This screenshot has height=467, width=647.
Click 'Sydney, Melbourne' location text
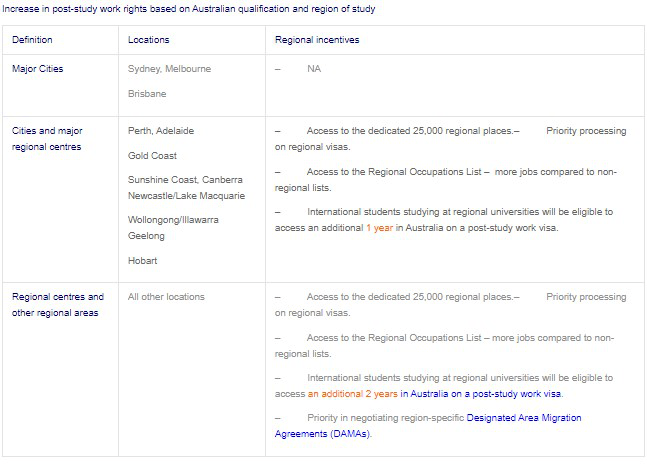[169, 69]
